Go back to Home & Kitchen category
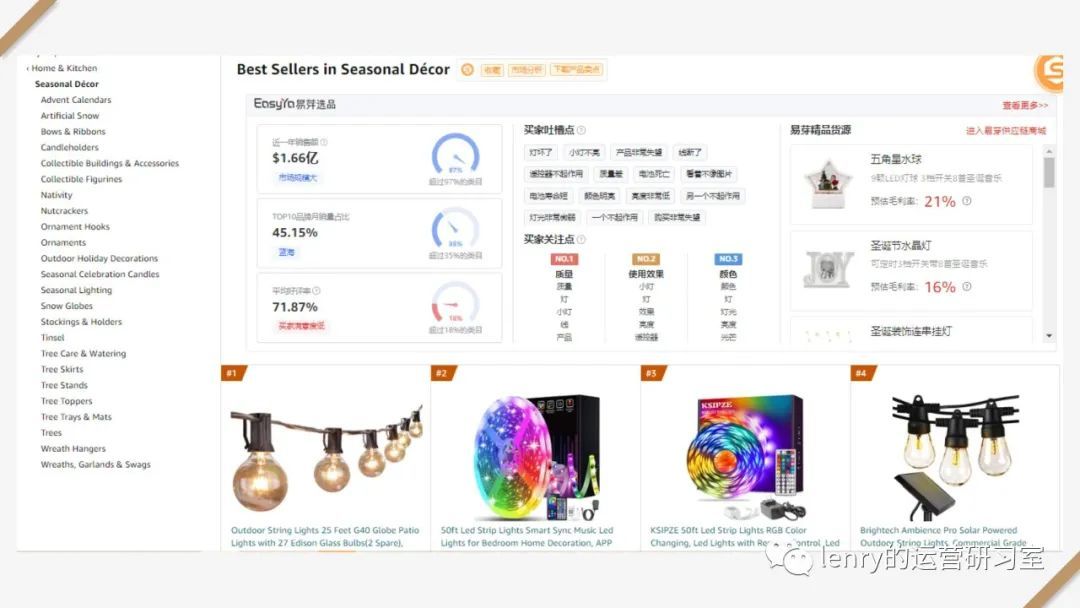 coord(62,68)
